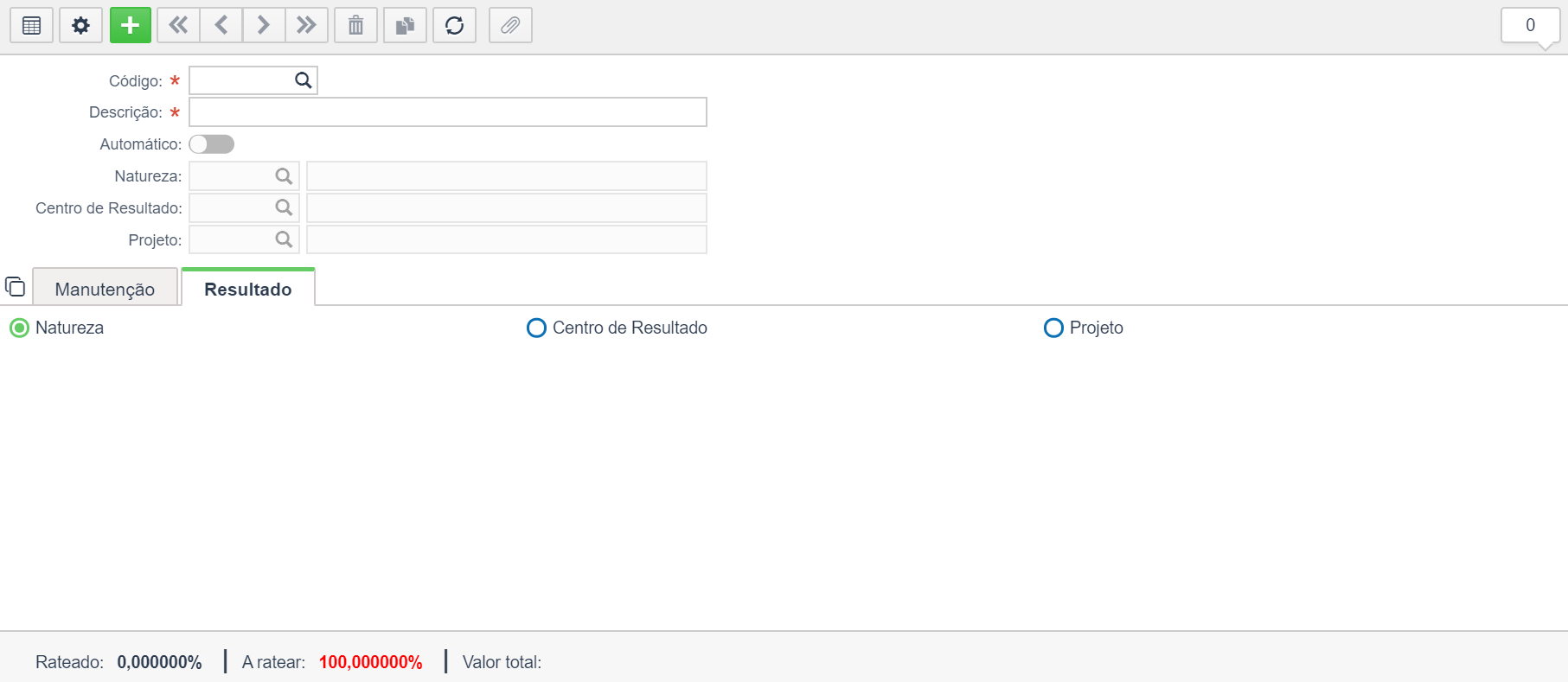Add a new record with plus button
Screen dimensions: 1568x682
[130, 25]
